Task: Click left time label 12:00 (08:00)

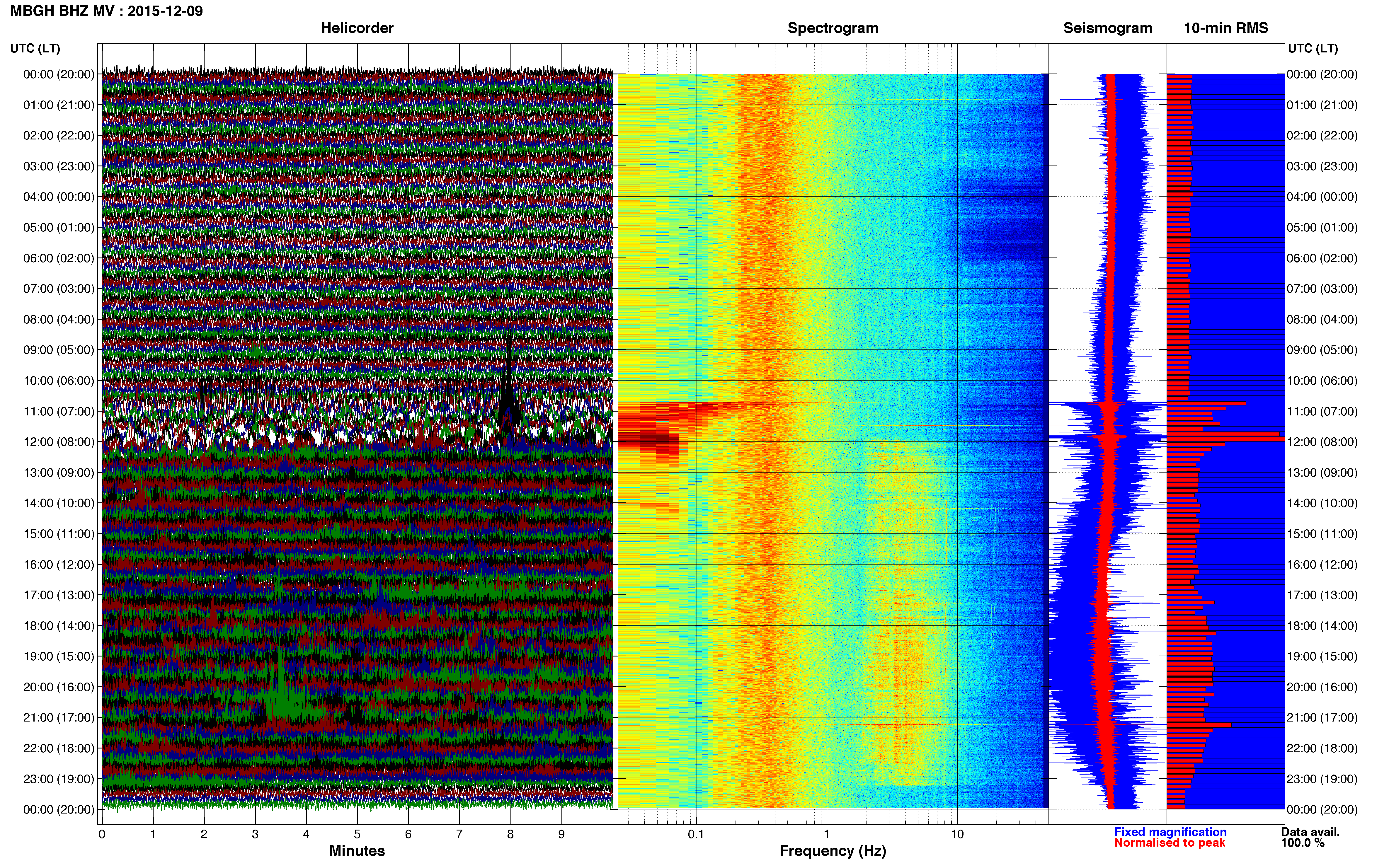Action: coord(59,442)
